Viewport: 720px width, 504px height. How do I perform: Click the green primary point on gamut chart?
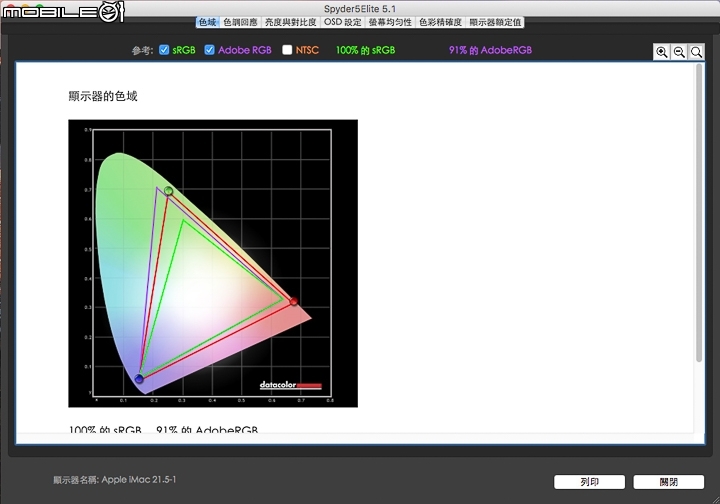click(169, 190)
